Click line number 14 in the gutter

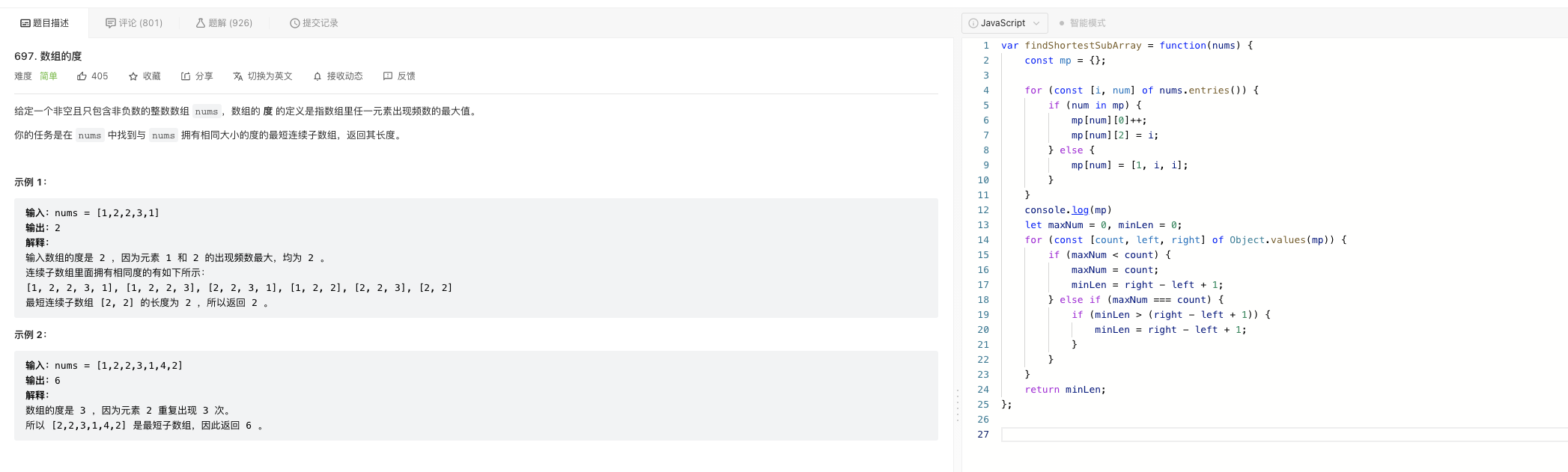982,240
